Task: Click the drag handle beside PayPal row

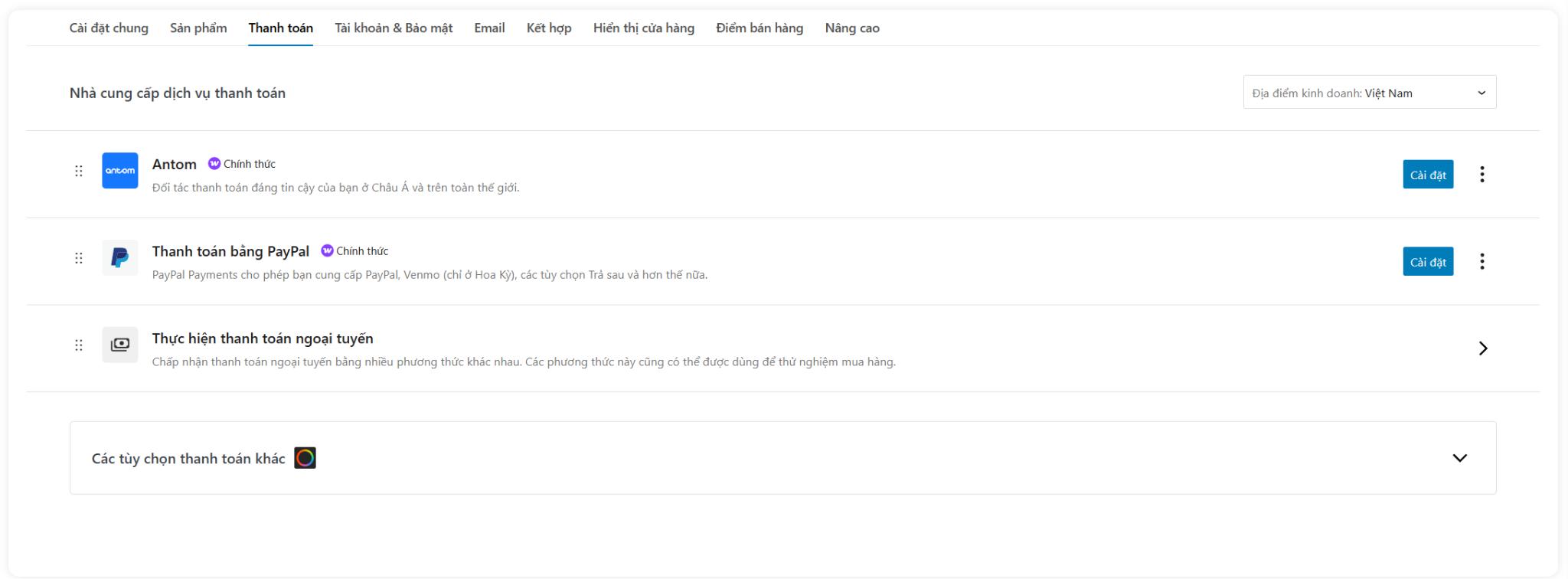Action: click(x=79, y=258)
